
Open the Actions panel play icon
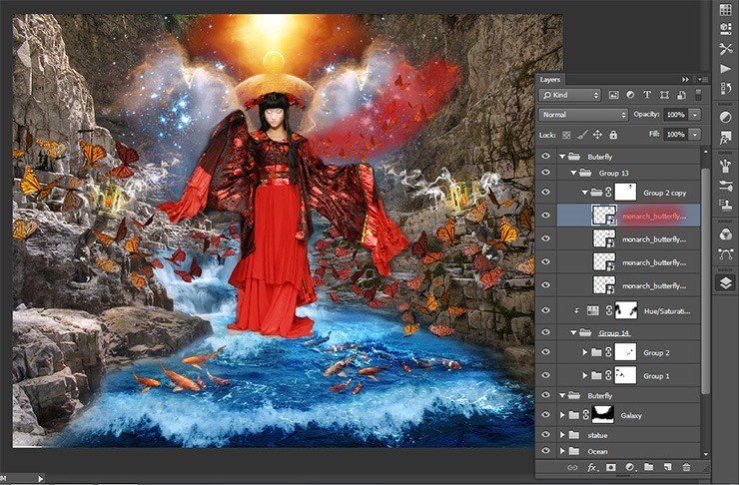coord(726,69)
